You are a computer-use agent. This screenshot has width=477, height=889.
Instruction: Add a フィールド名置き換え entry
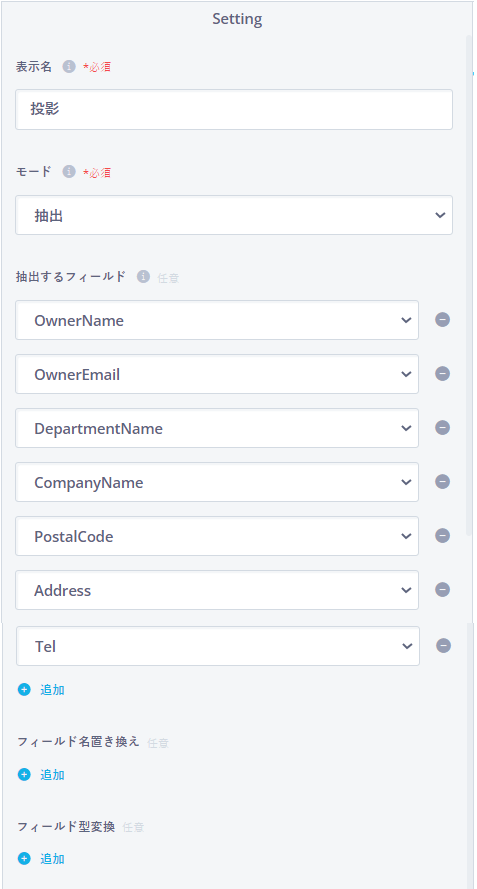point(41,775)
